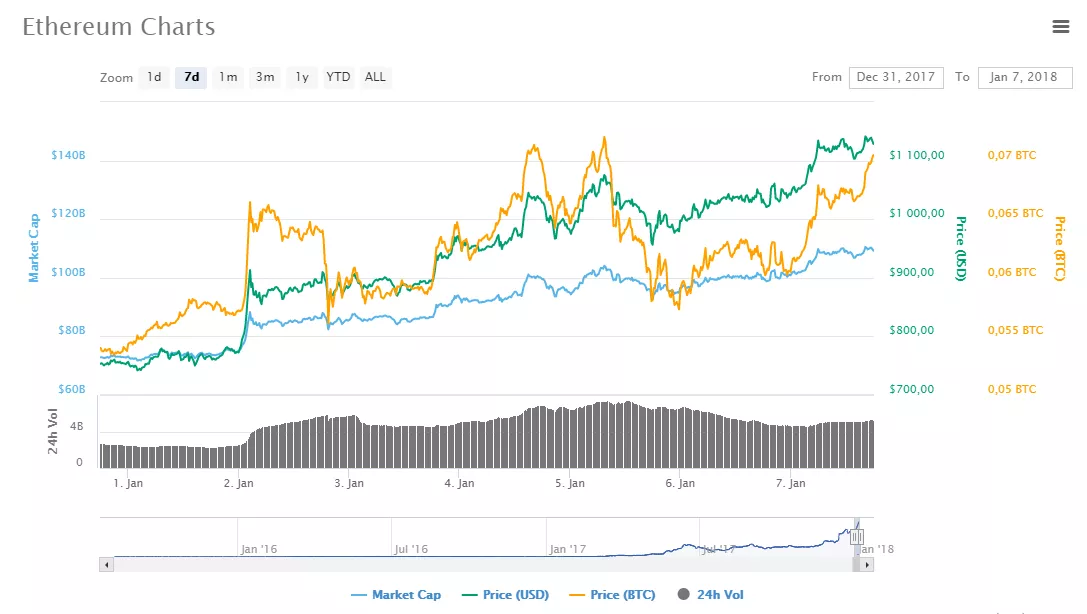This screenshot has height=614, width=1087.
Task: Select YTD zoom range
Action: (339, 77)
